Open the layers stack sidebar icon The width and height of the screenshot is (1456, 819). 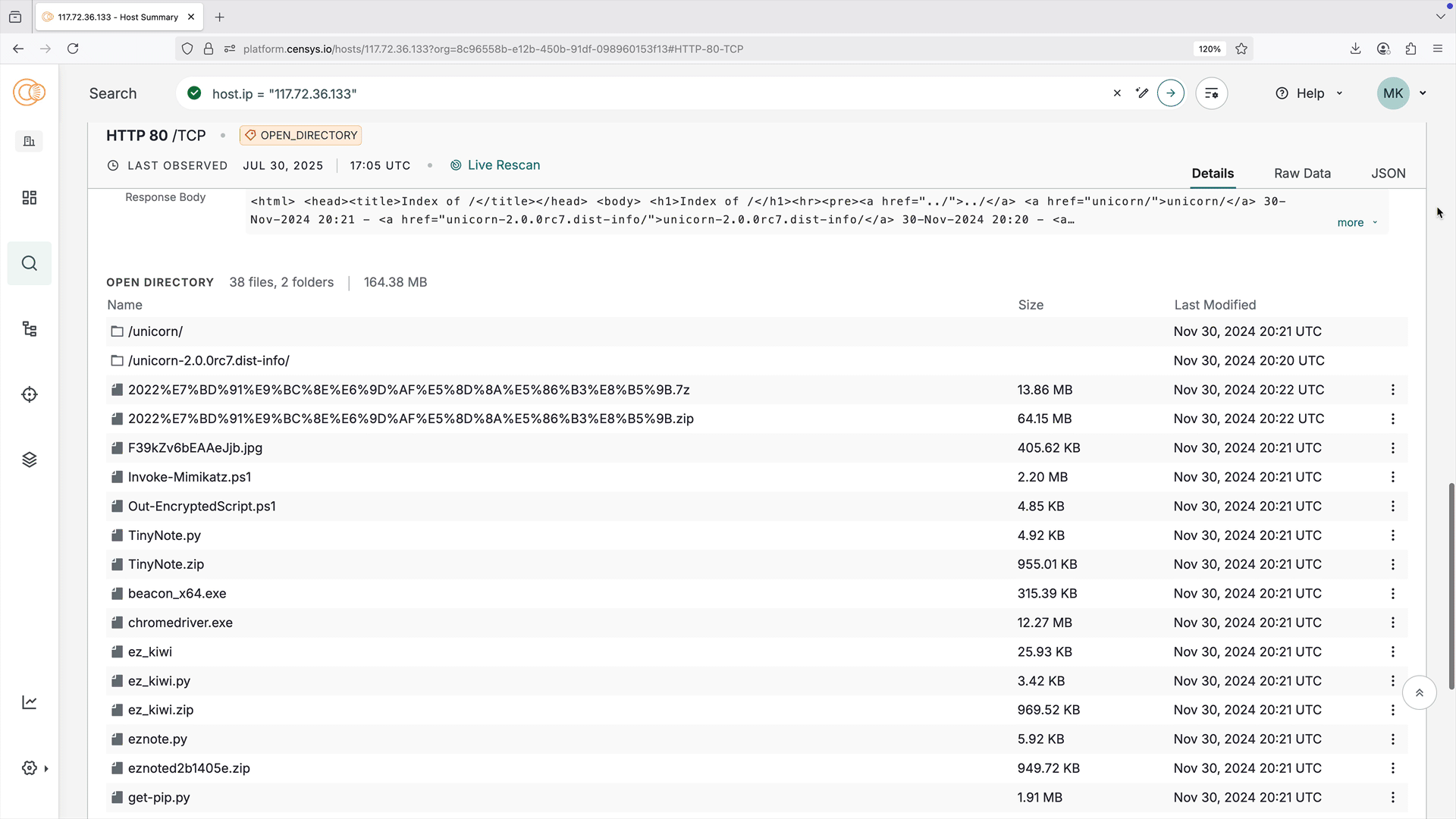pyautogui.click(x=29, y=460)
